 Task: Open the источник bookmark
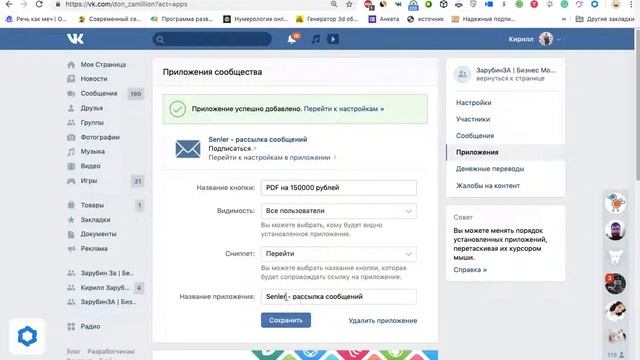(425, 19)
